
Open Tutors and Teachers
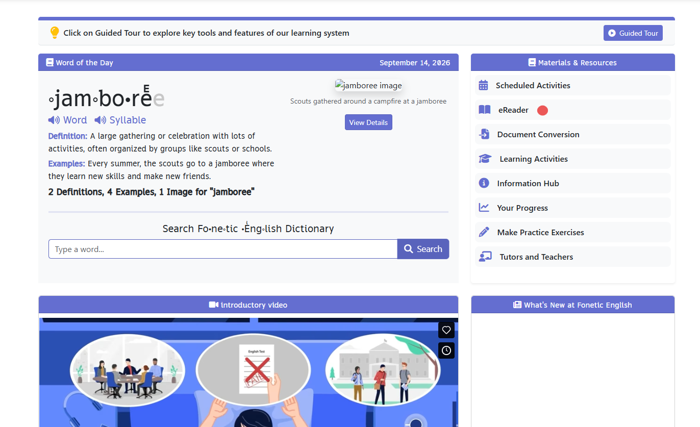click(573, 257)
